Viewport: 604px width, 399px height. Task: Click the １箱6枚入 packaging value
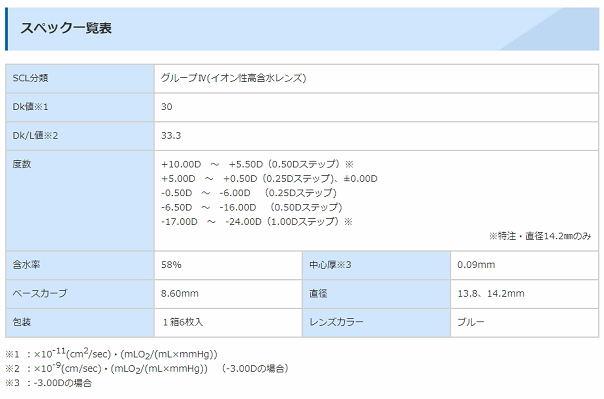182,322
